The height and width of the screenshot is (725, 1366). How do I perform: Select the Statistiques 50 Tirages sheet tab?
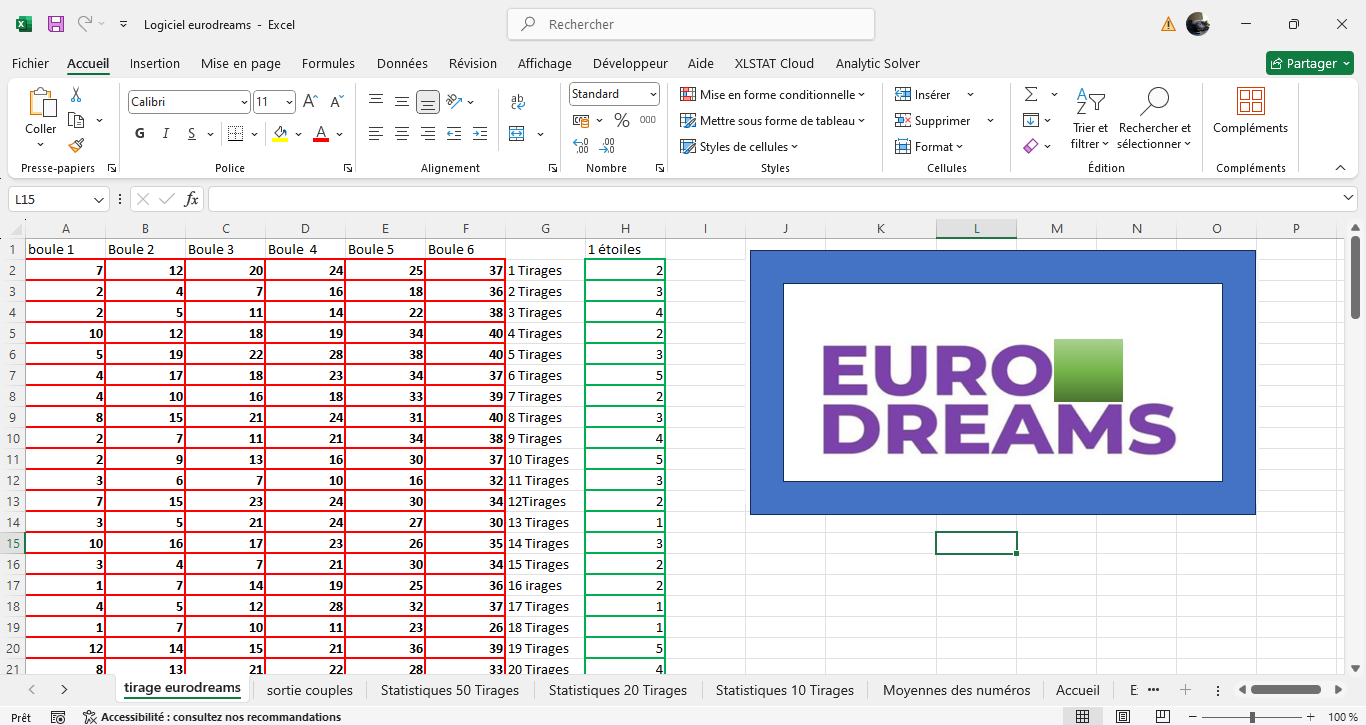coord(450,690)
